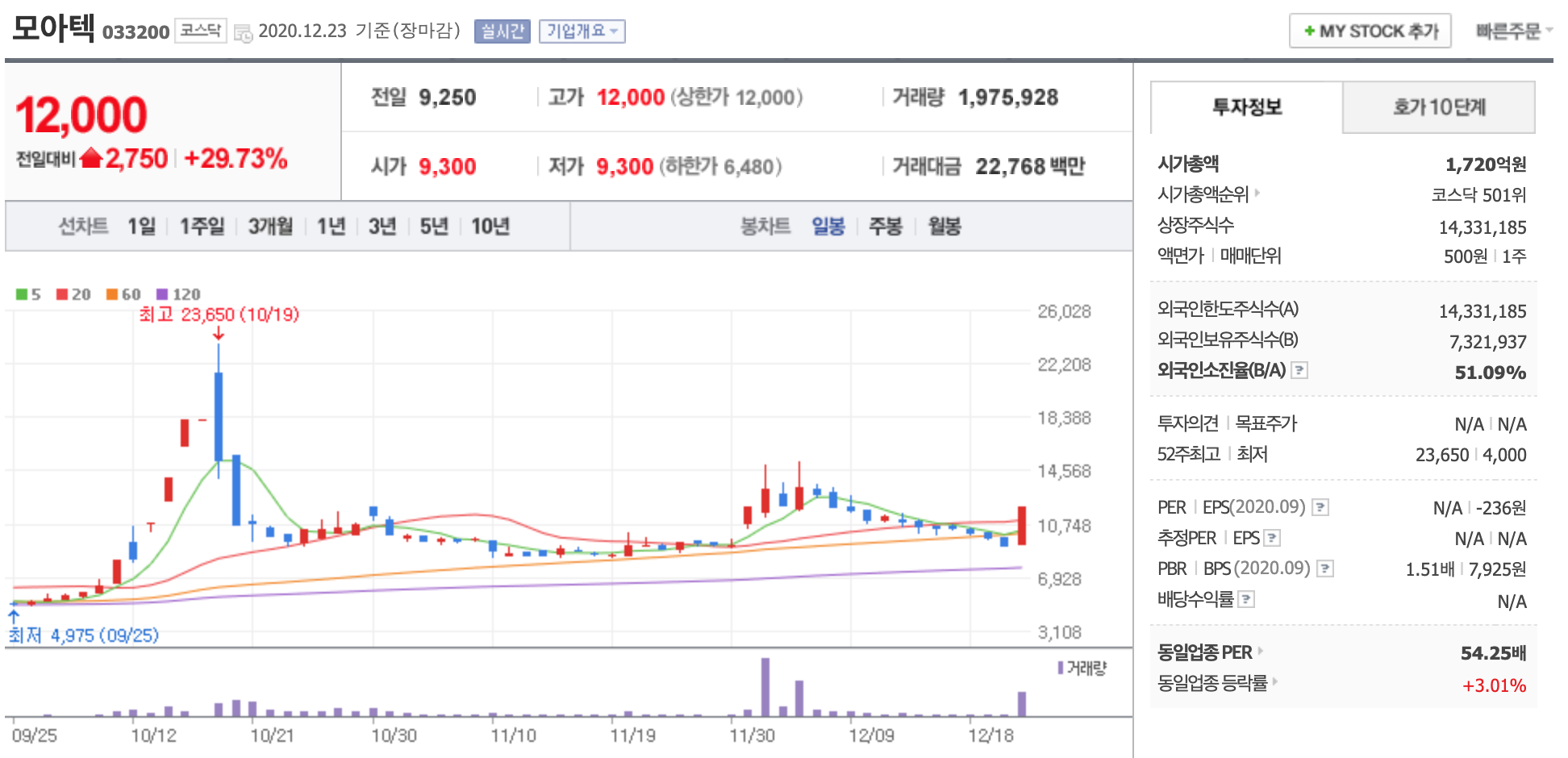
Task: Click the 모아텍 stock name heading
Action: coord(53,28)
